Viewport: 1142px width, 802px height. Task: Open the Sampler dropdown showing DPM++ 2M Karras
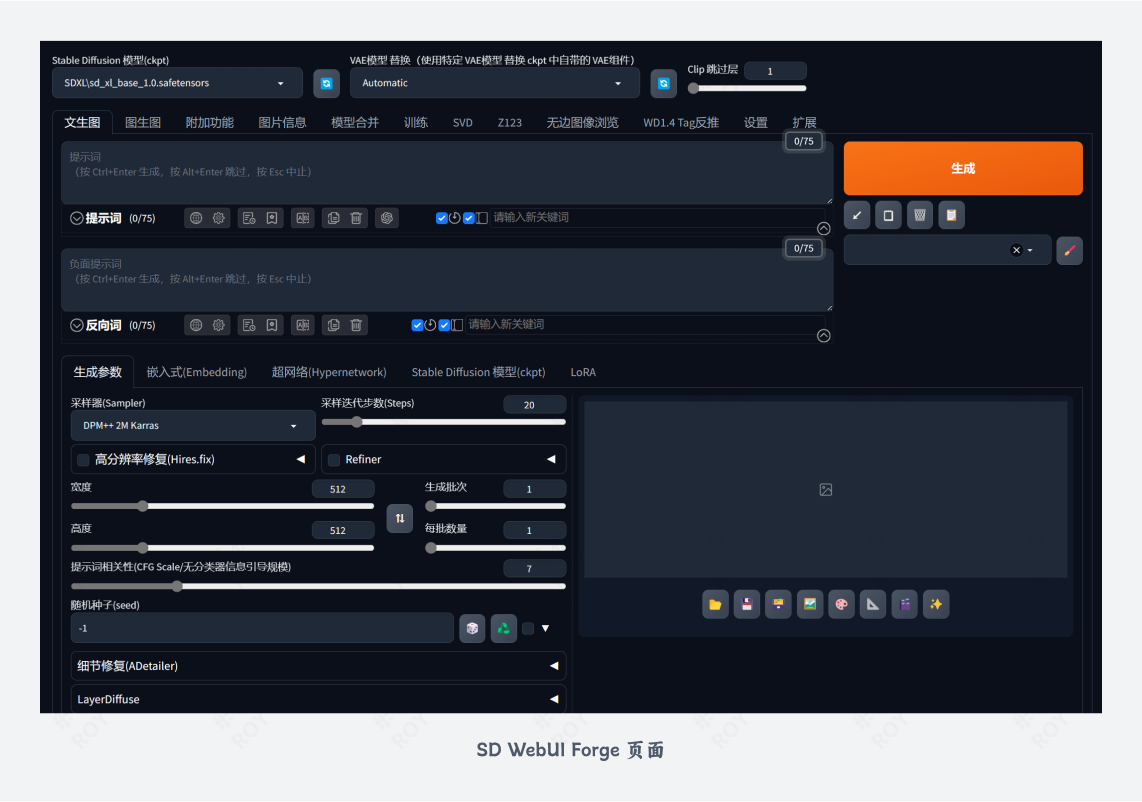pos(192,425)
